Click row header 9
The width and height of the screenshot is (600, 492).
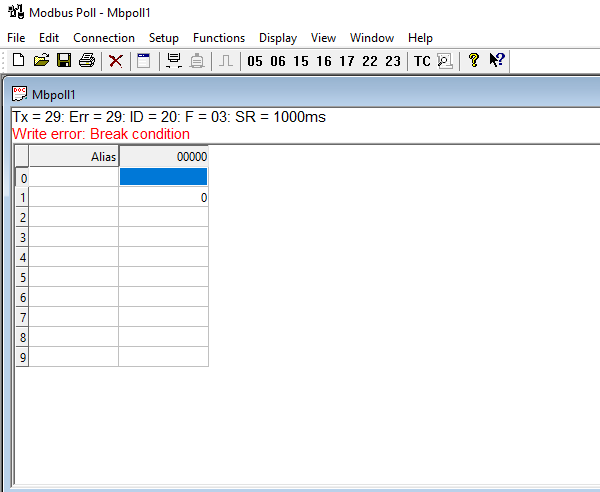point(22,357)
